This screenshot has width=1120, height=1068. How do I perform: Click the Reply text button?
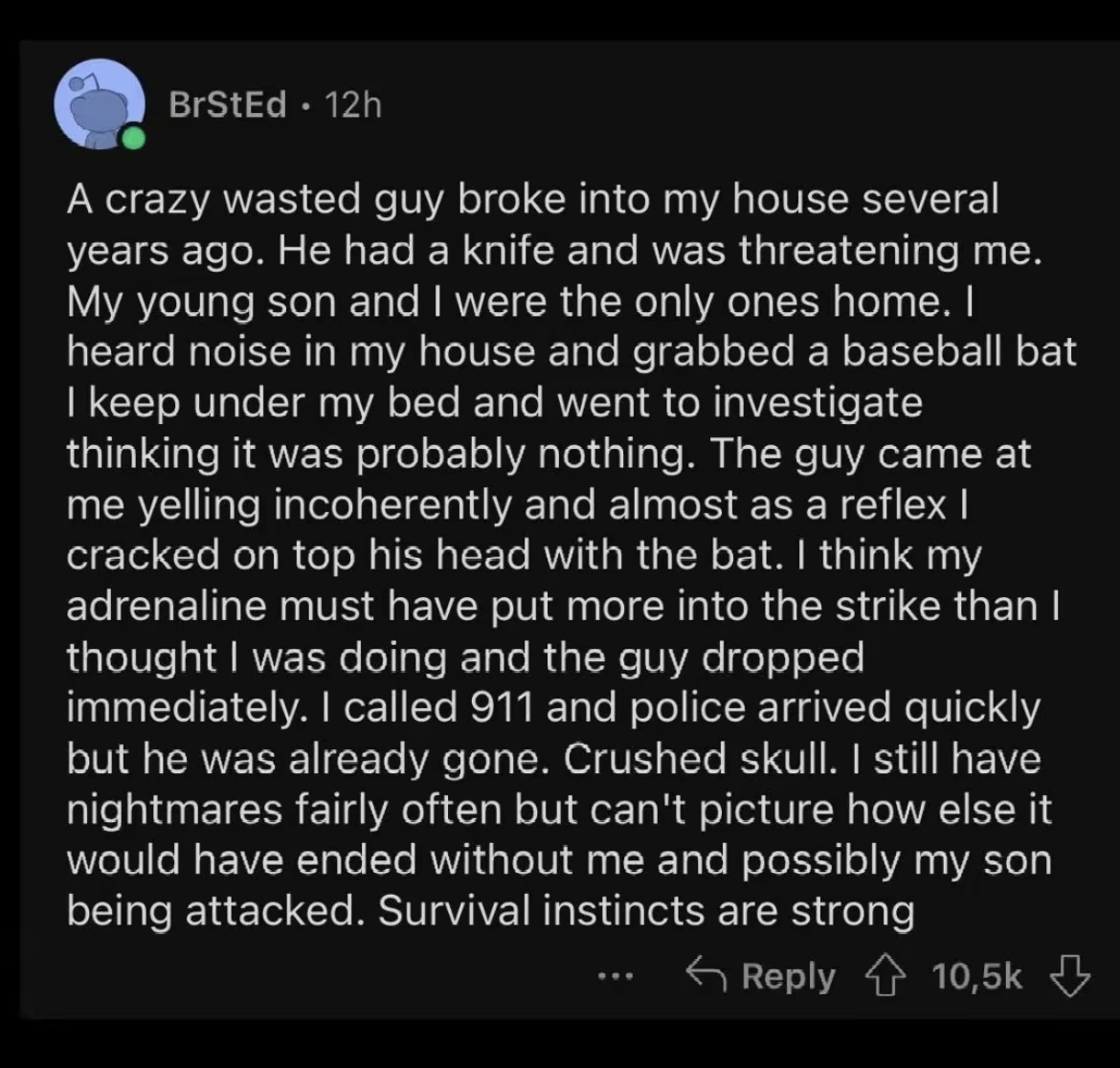(788, 976)
